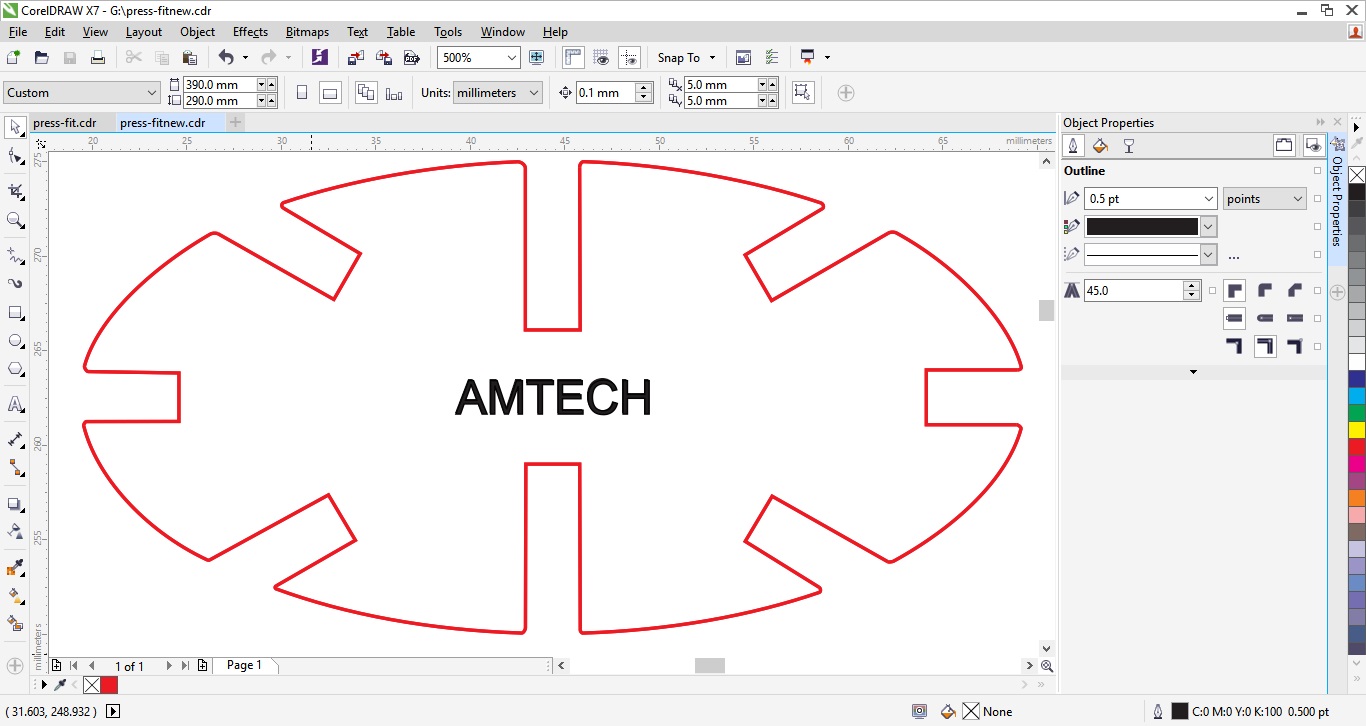
Task: Set outline to mitered corners
Action: (x=1234, y=291)
